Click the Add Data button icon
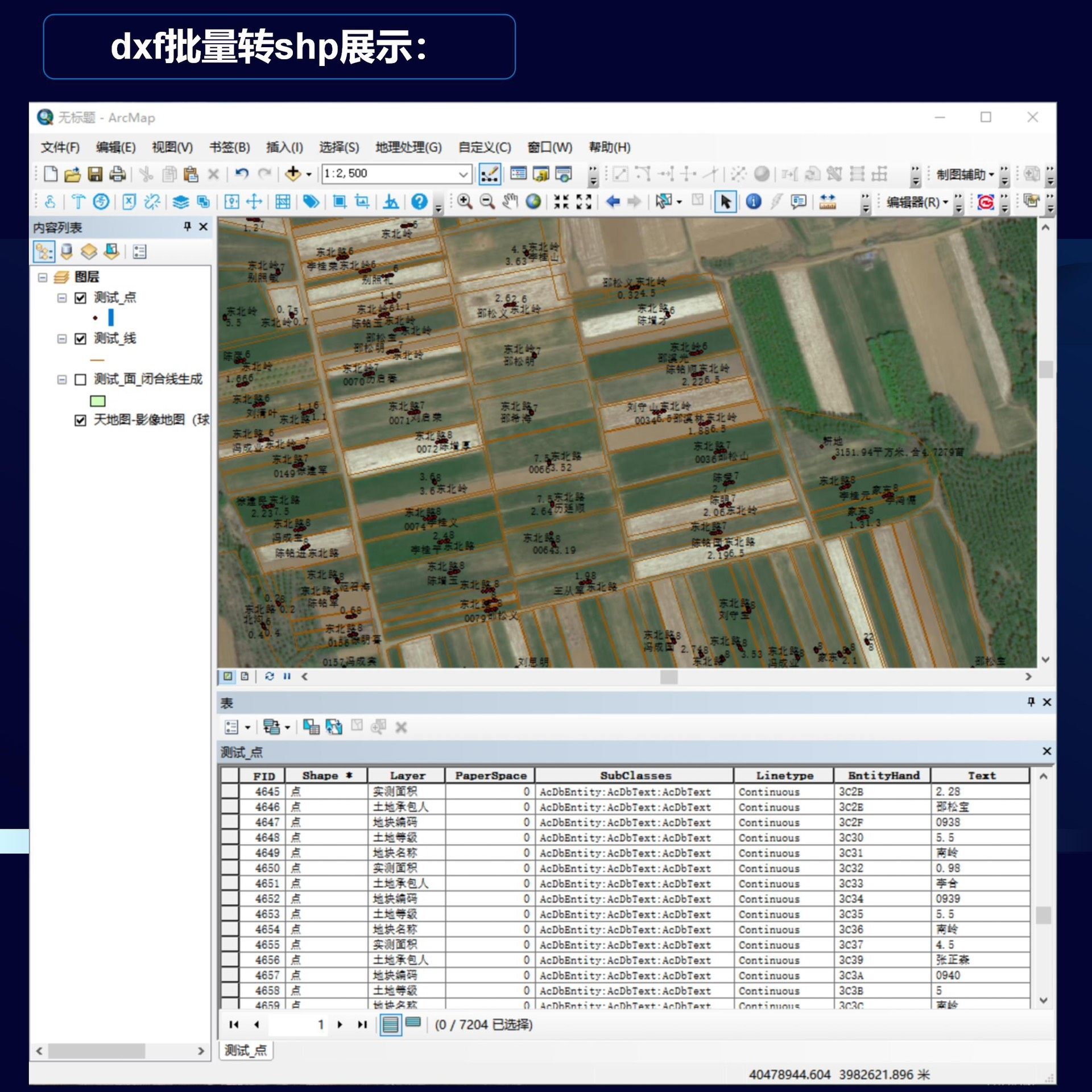Screen dimensions: 1092x1092 tap(293, 173)
